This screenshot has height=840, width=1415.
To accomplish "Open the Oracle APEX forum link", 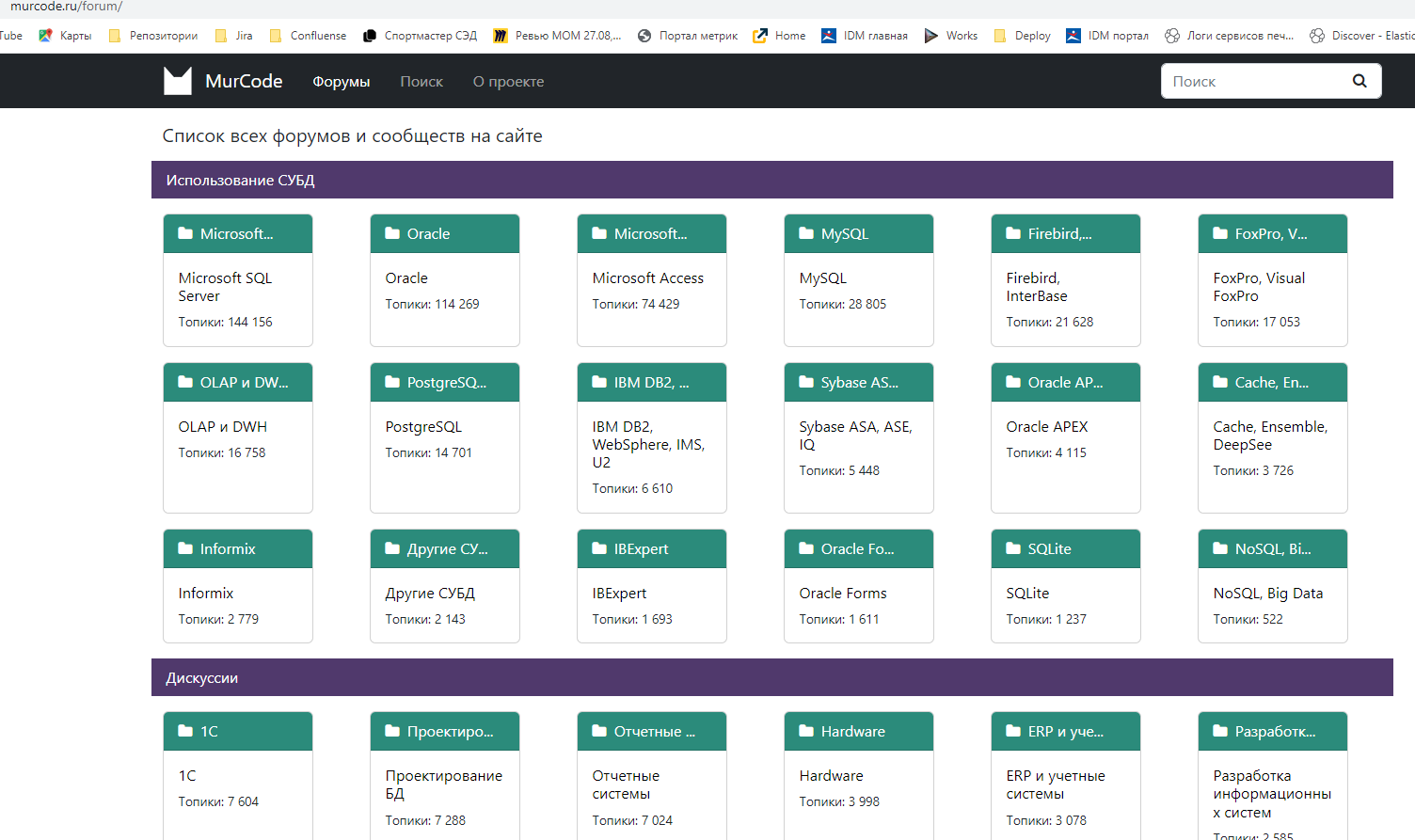I will pos(1046,427).
